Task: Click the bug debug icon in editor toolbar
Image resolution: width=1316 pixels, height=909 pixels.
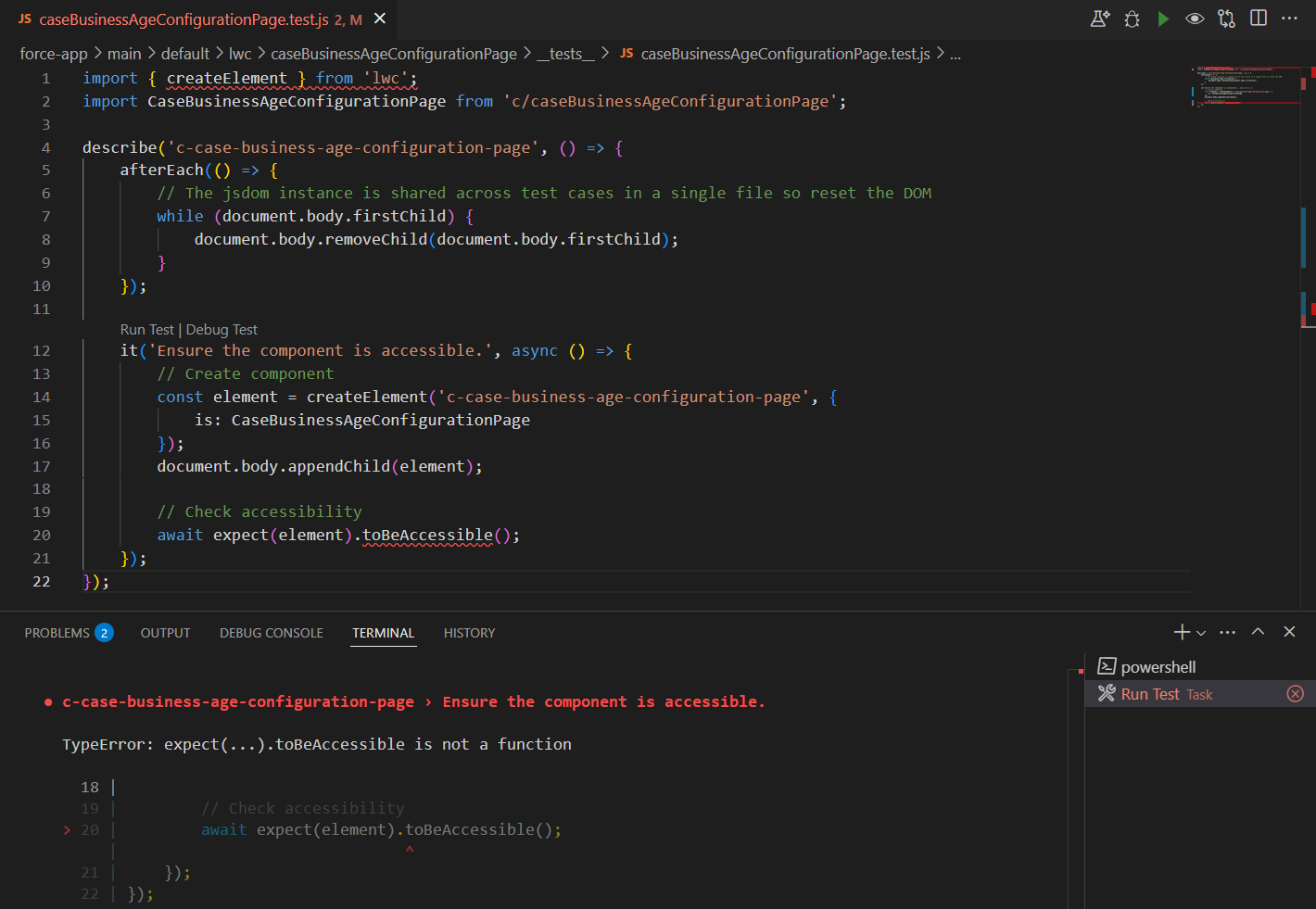Action: coord(1132,19)
